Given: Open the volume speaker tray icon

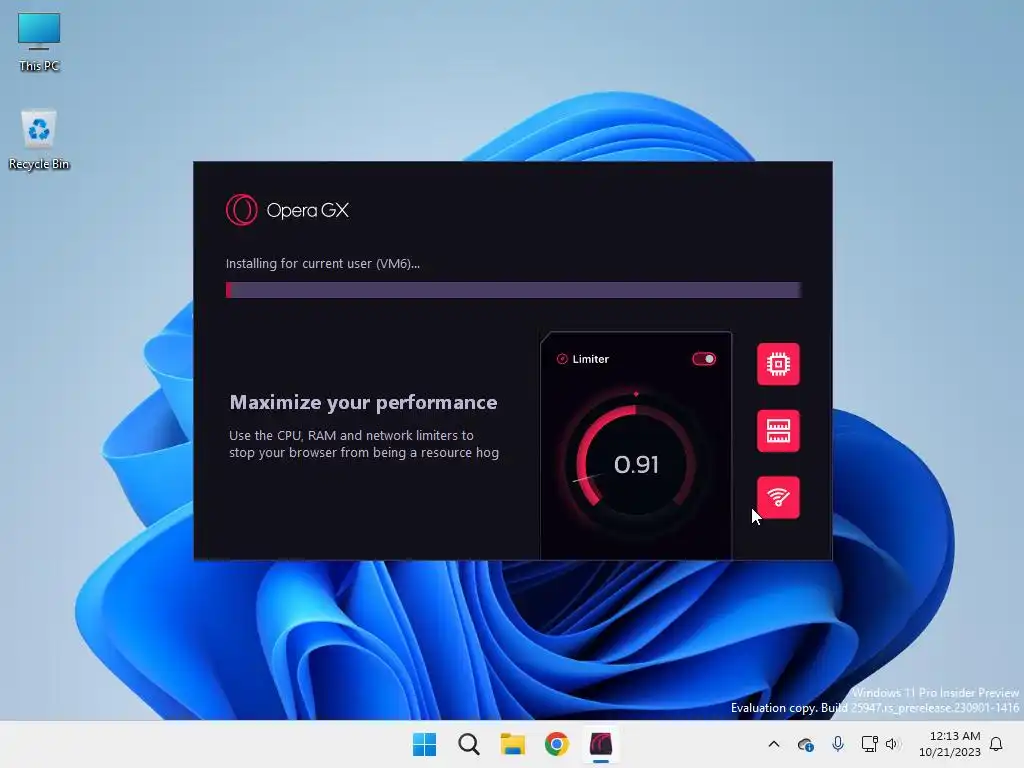Looking at the screenshot, I should [892, 744].
